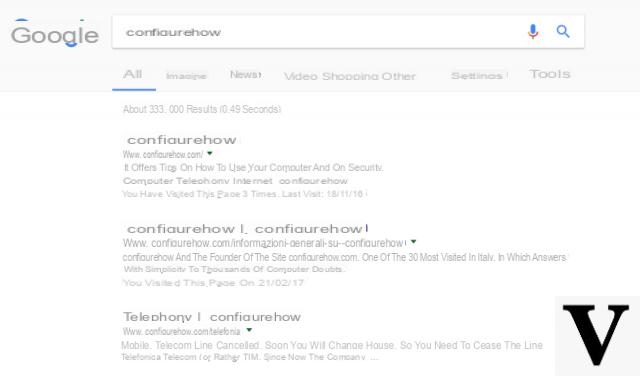Click the www.configurehow.com/telefonia URL text
The width and height of the screenshot is (640, 376).
[182, 331]
